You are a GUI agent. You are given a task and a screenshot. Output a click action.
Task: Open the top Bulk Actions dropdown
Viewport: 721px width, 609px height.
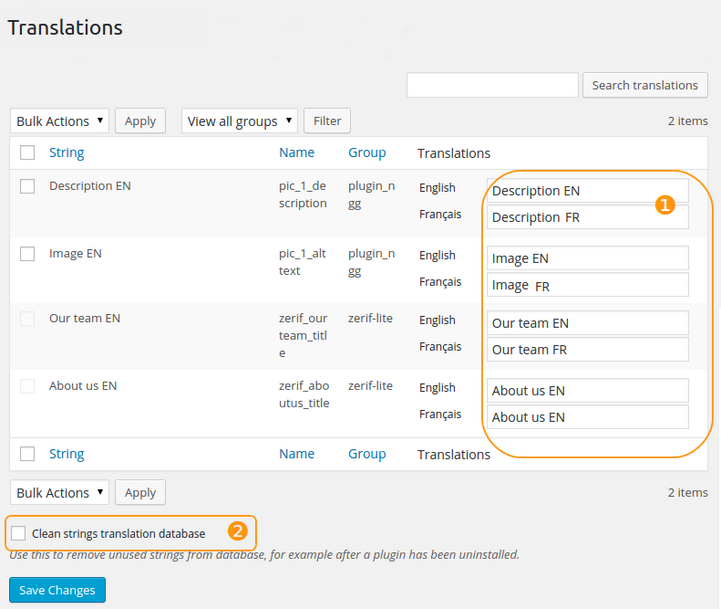[x=60, y=121]
